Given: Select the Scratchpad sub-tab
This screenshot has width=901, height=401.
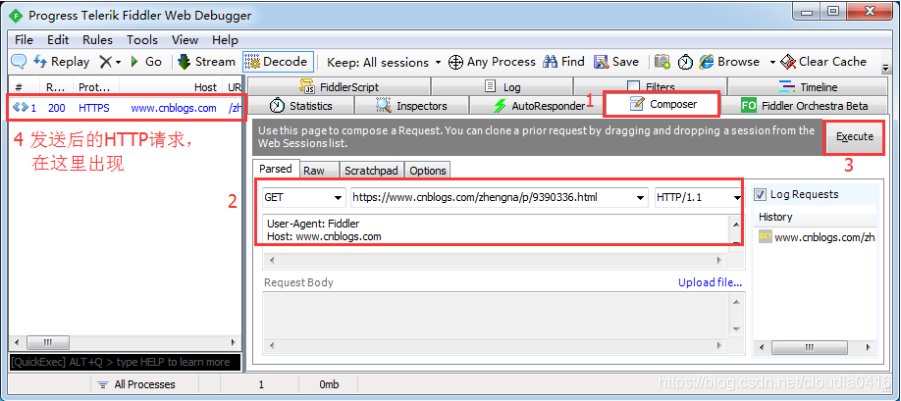Looking at the screenshot, I should pos(371,171).
